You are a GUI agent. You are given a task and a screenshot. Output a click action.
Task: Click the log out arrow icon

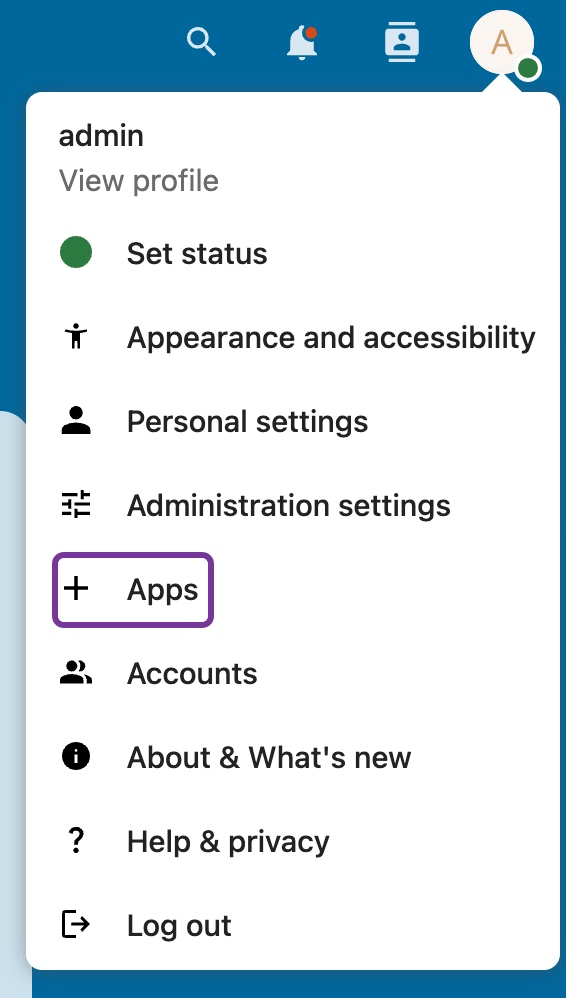(x=76, y=925)
